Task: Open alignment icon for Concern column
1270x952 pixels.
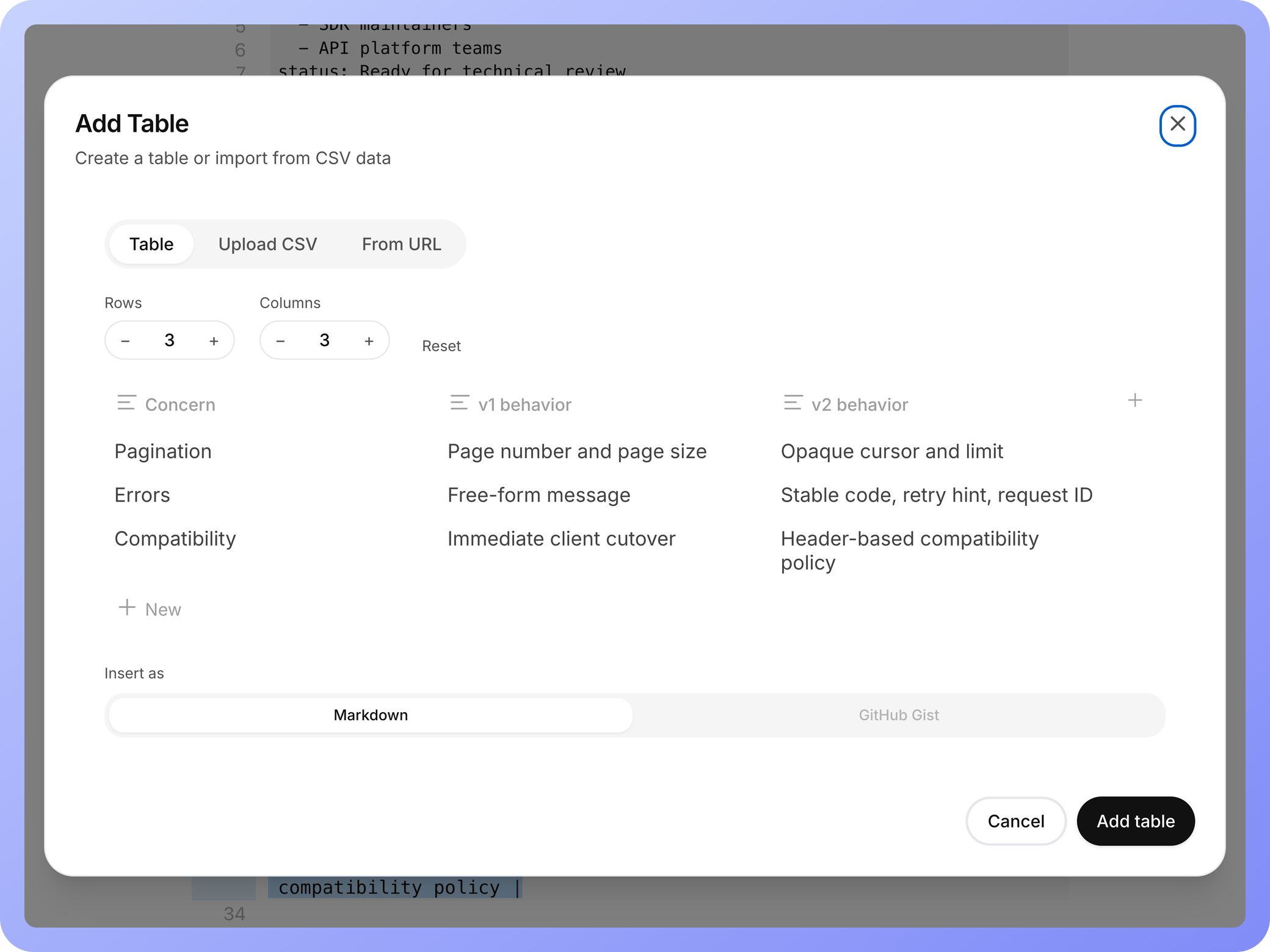Action: (x=126, y=403)
